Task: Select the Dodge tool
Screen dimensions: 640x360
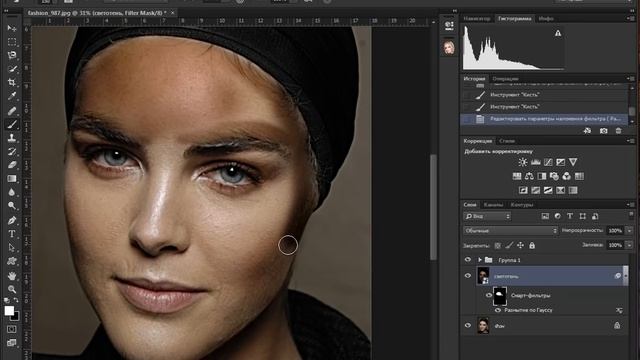Action: 12,206
